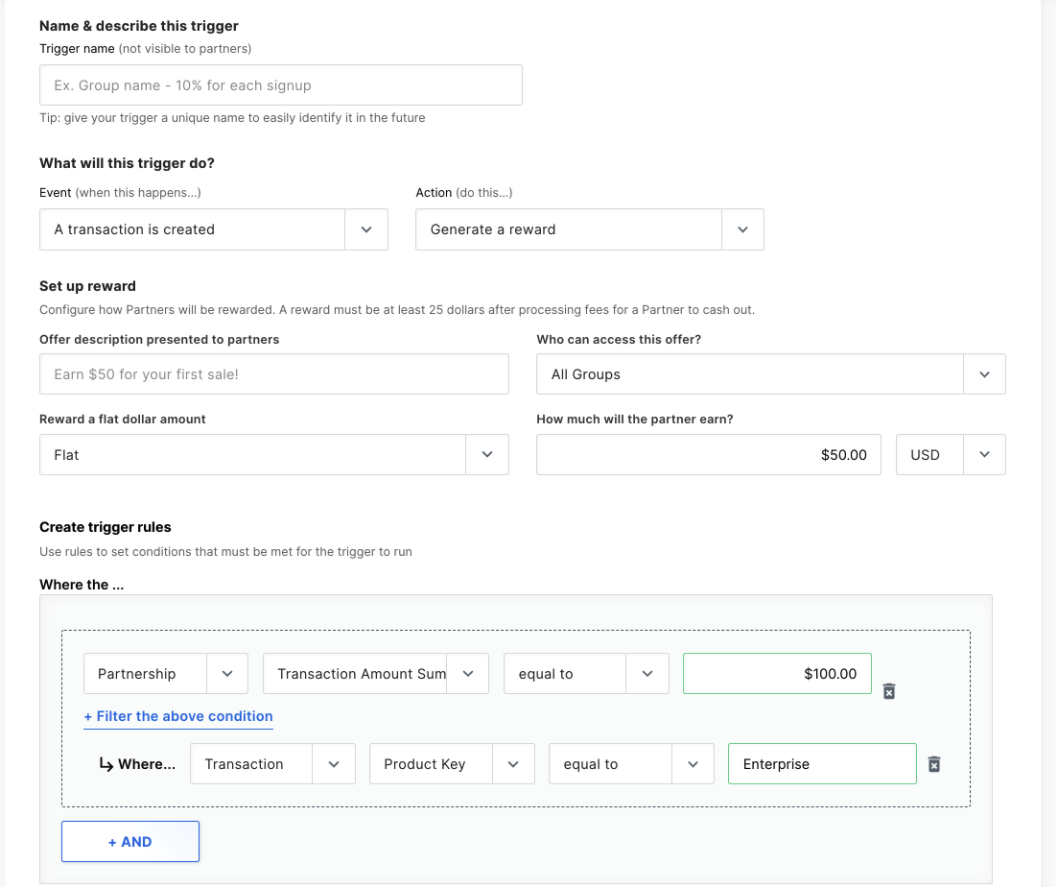Open the 'Transaction Amount Sum' field dropdown
Screen dimensions: 1056x887
(469, 673)
